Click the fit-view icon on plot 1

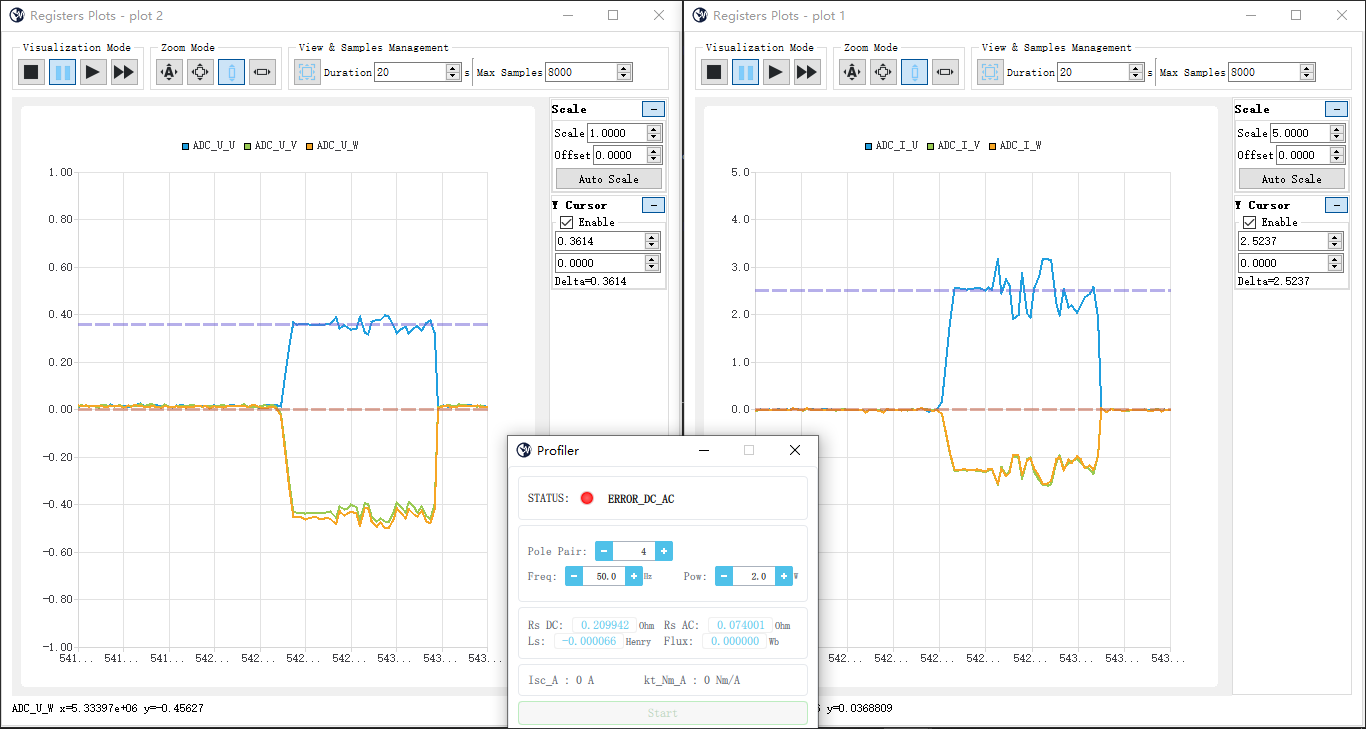990,71
